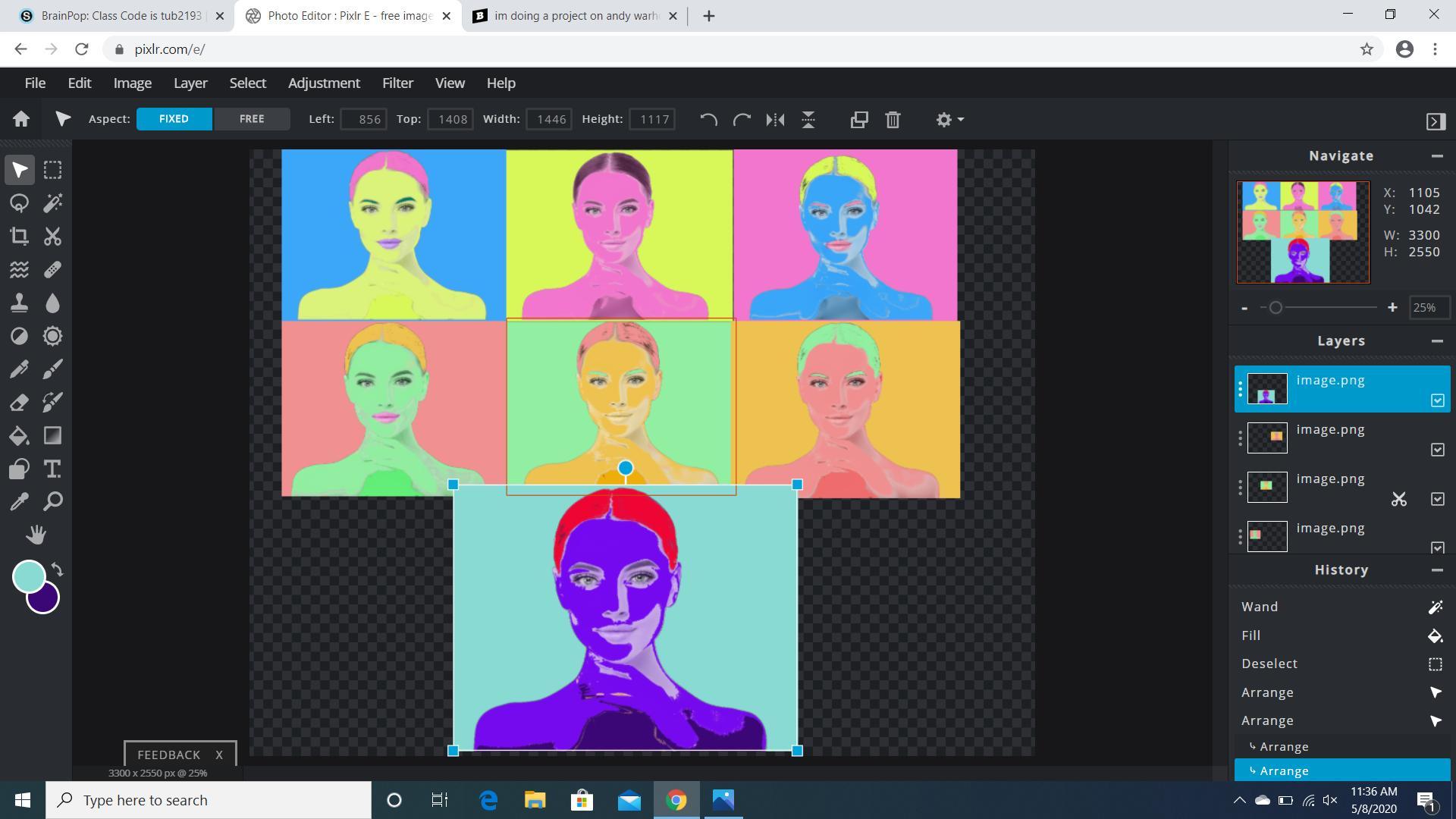Screen dimensions: 1456x819
Task: Toggle visibility checkbox of second image.png layer
Action: (1437, 450)
